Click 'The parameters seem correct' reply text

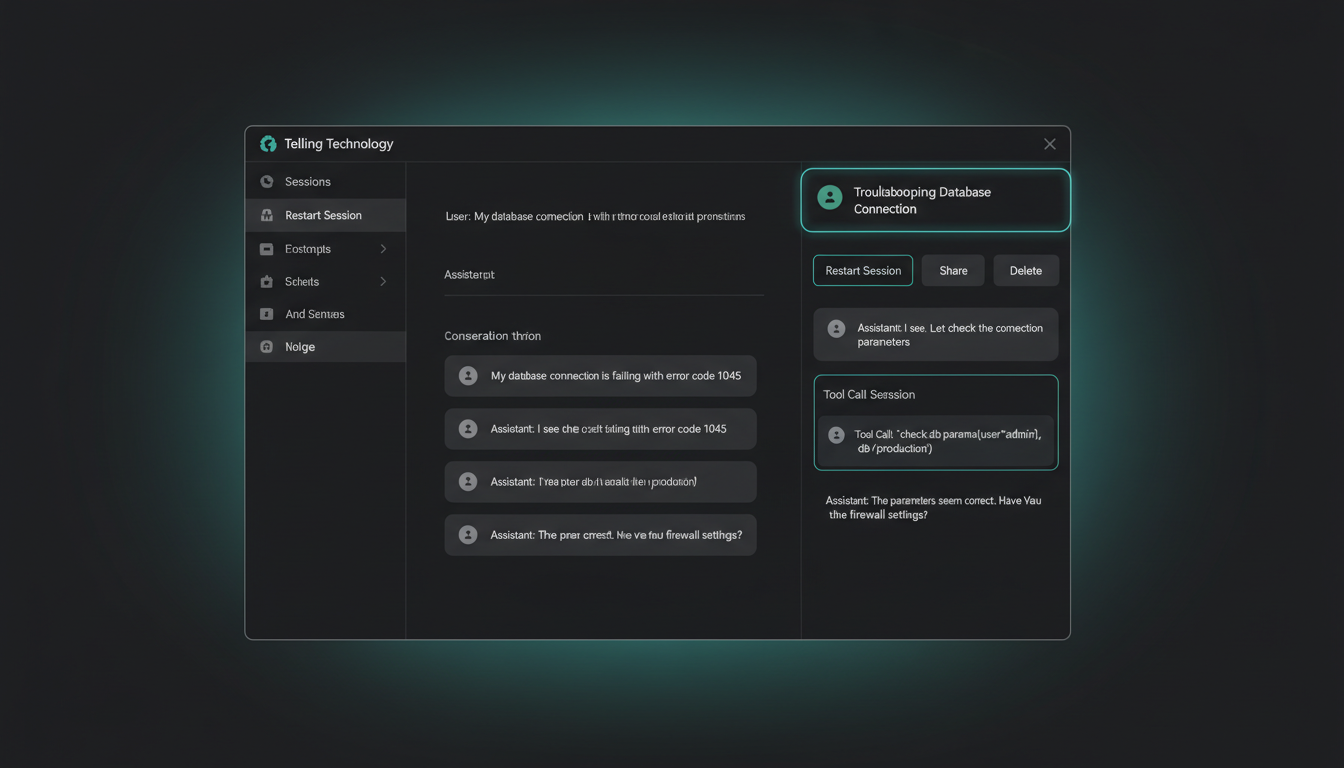coord(933,507)
